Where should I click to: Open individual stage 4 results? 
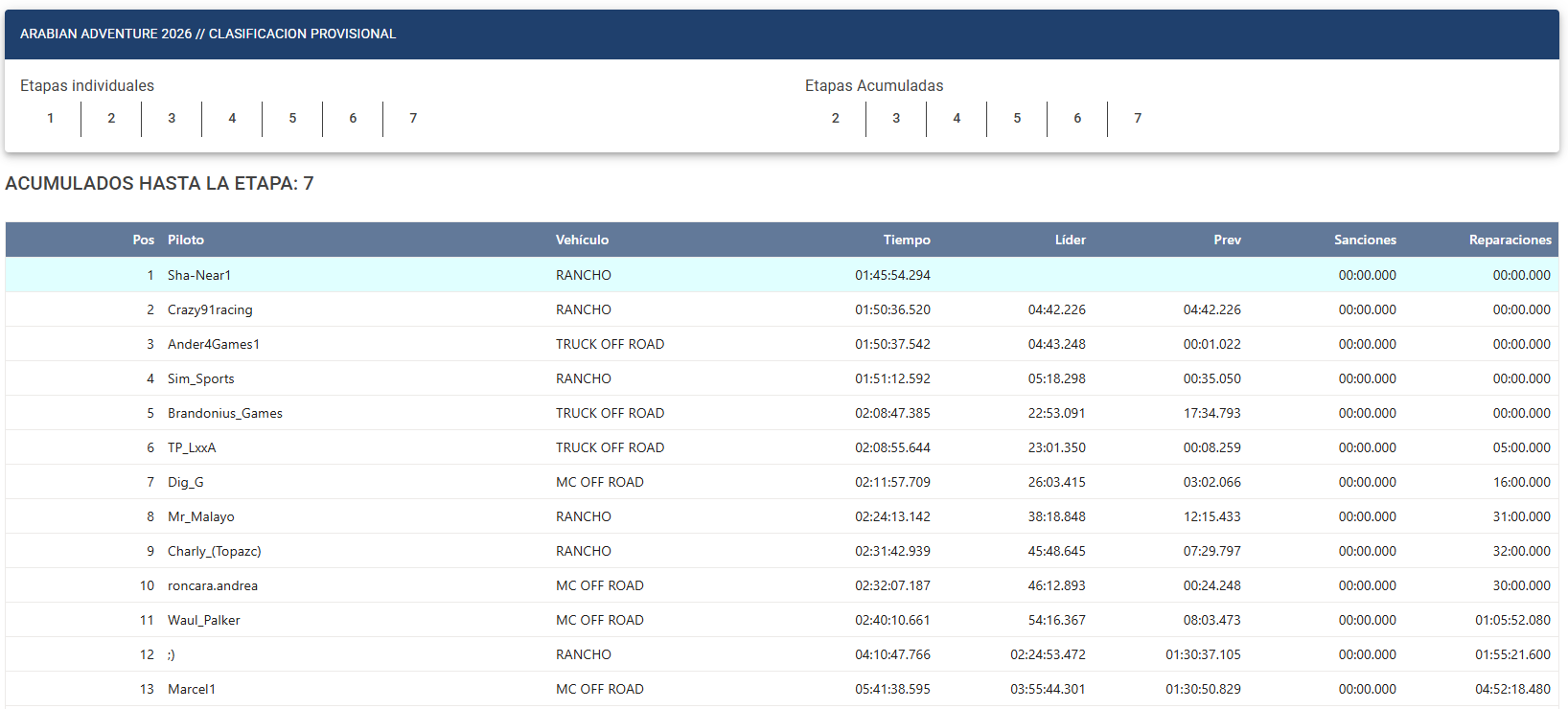point(232,119)
